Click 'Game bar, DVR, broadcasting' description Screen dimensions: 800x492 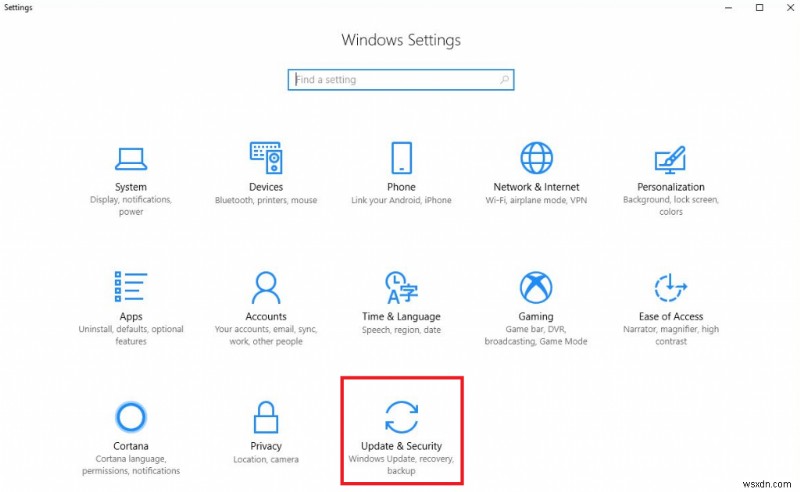coord(536,335)
